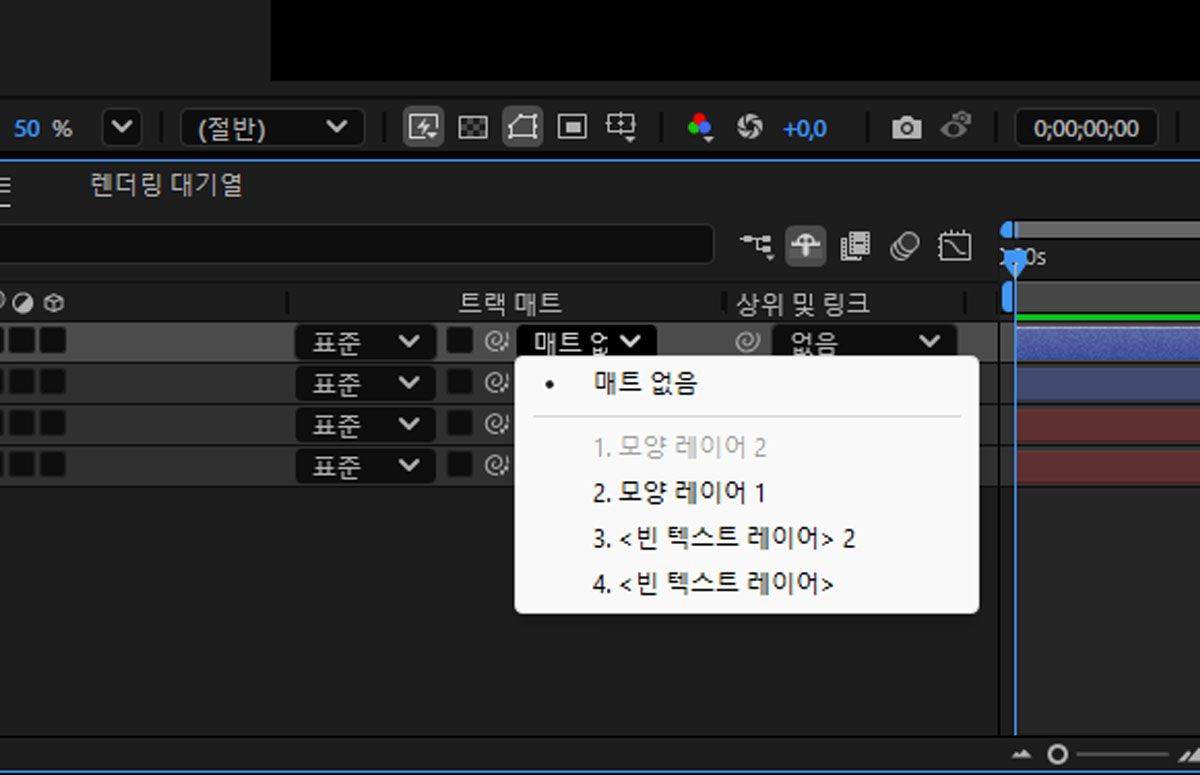Toggle shy layer visibility for the timeline
Viewport: 1200px width, 775px height.
click(x=807, y=245)
